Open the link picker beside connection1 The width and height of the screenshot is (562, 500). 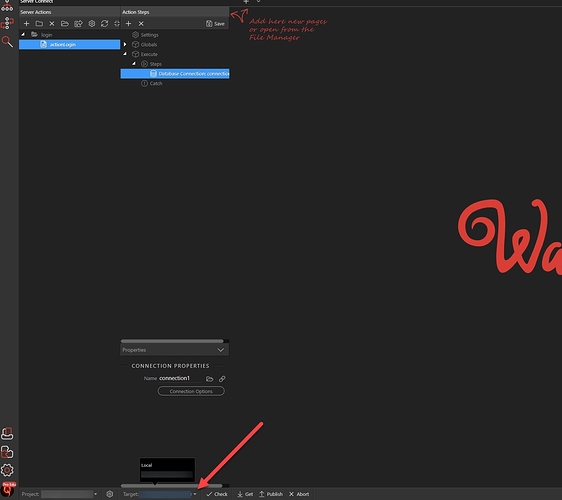coord(222,378)
